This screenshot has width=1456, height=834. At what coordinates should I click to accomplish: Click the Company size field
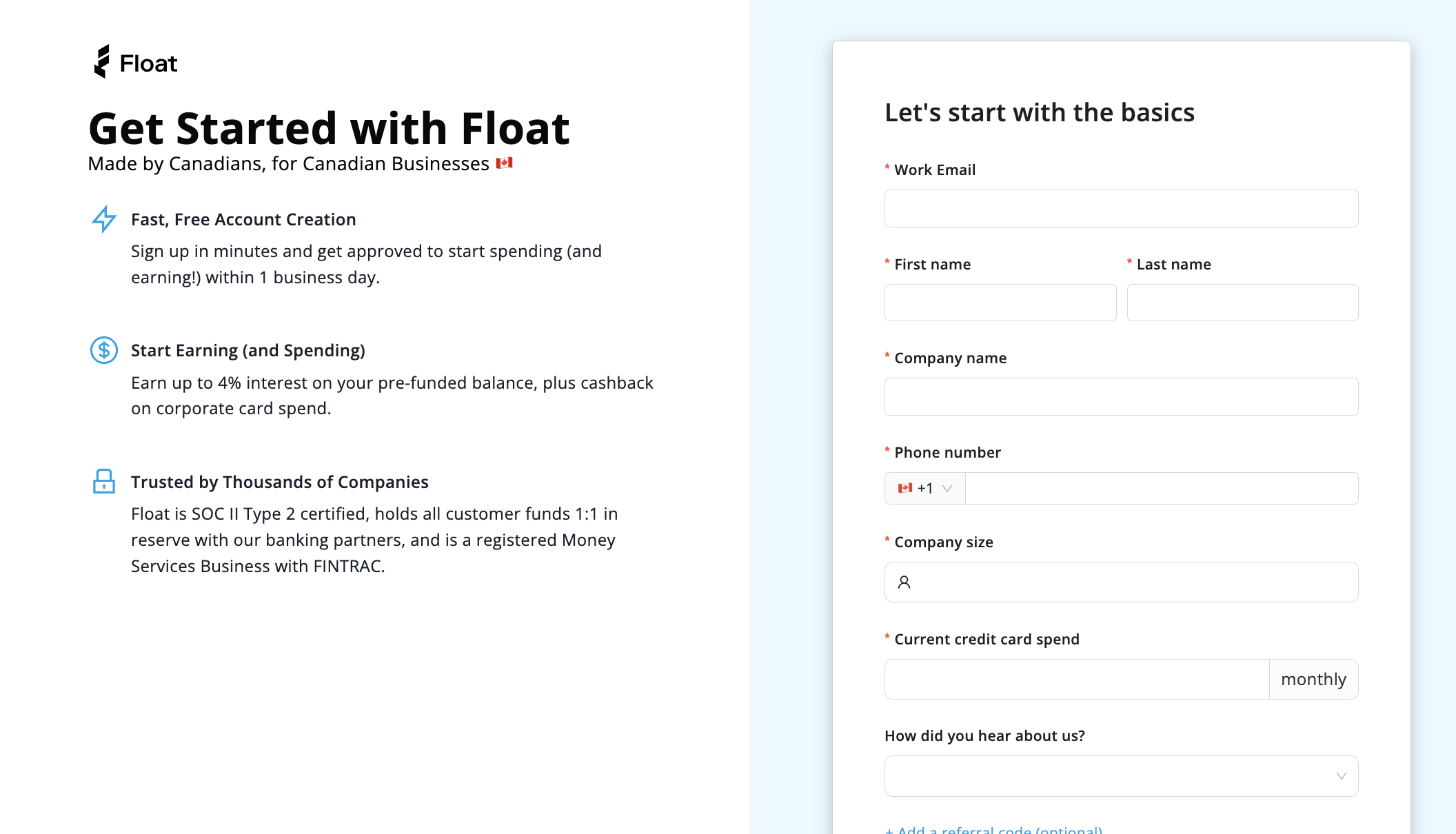(x=1131, y=582)
